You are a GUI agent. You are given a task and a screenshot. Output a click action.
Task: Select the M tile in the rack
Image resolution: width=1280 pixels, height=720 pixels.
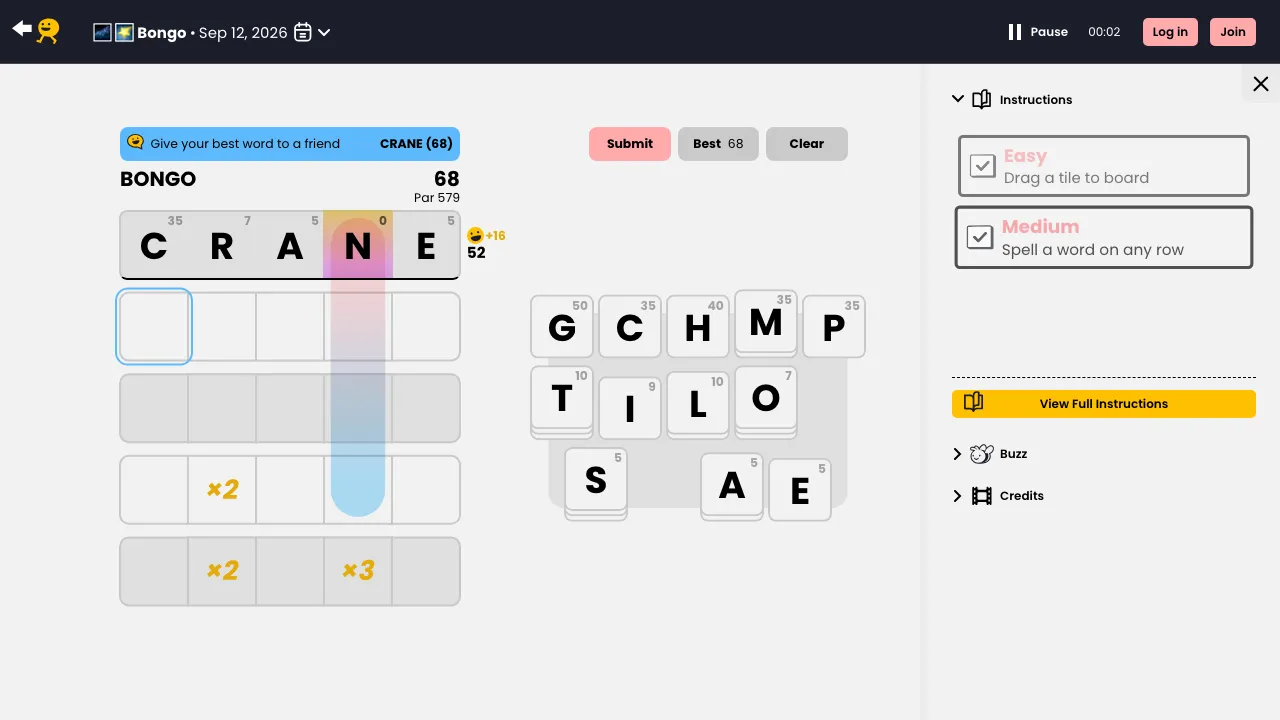tap(766, 321)
